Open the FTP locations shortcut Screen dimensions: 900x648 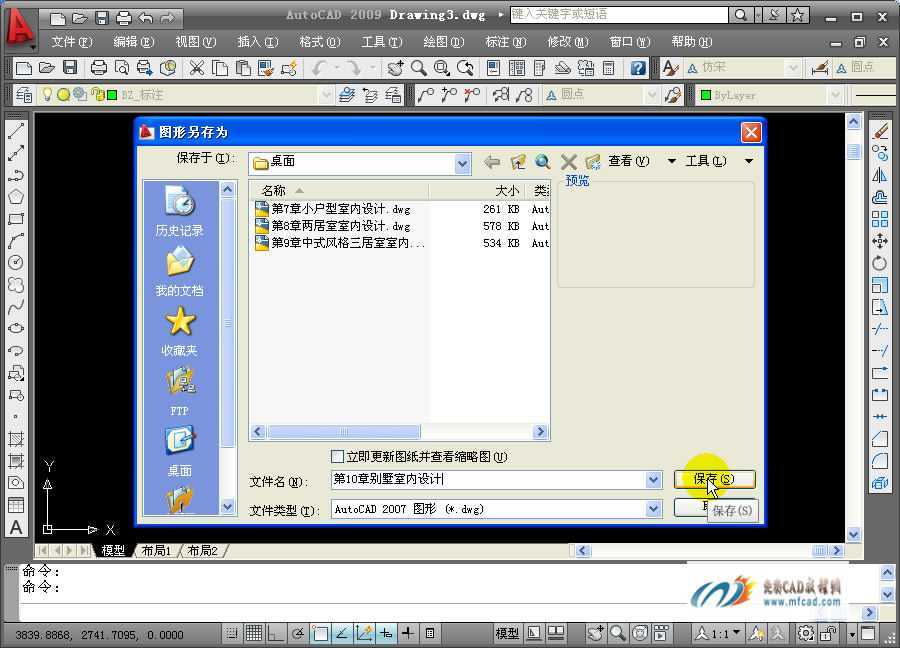(180, 392)
